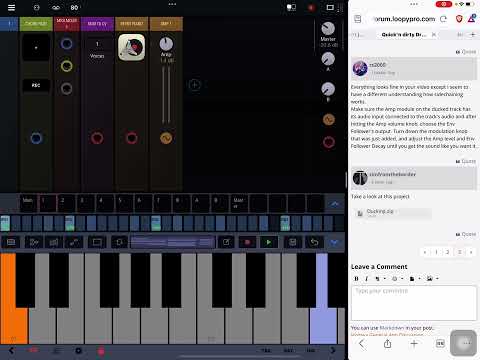Viewport: 480px width, 360px height.
Task: Tap the red record button in transport bar
Action: point(247,242)
